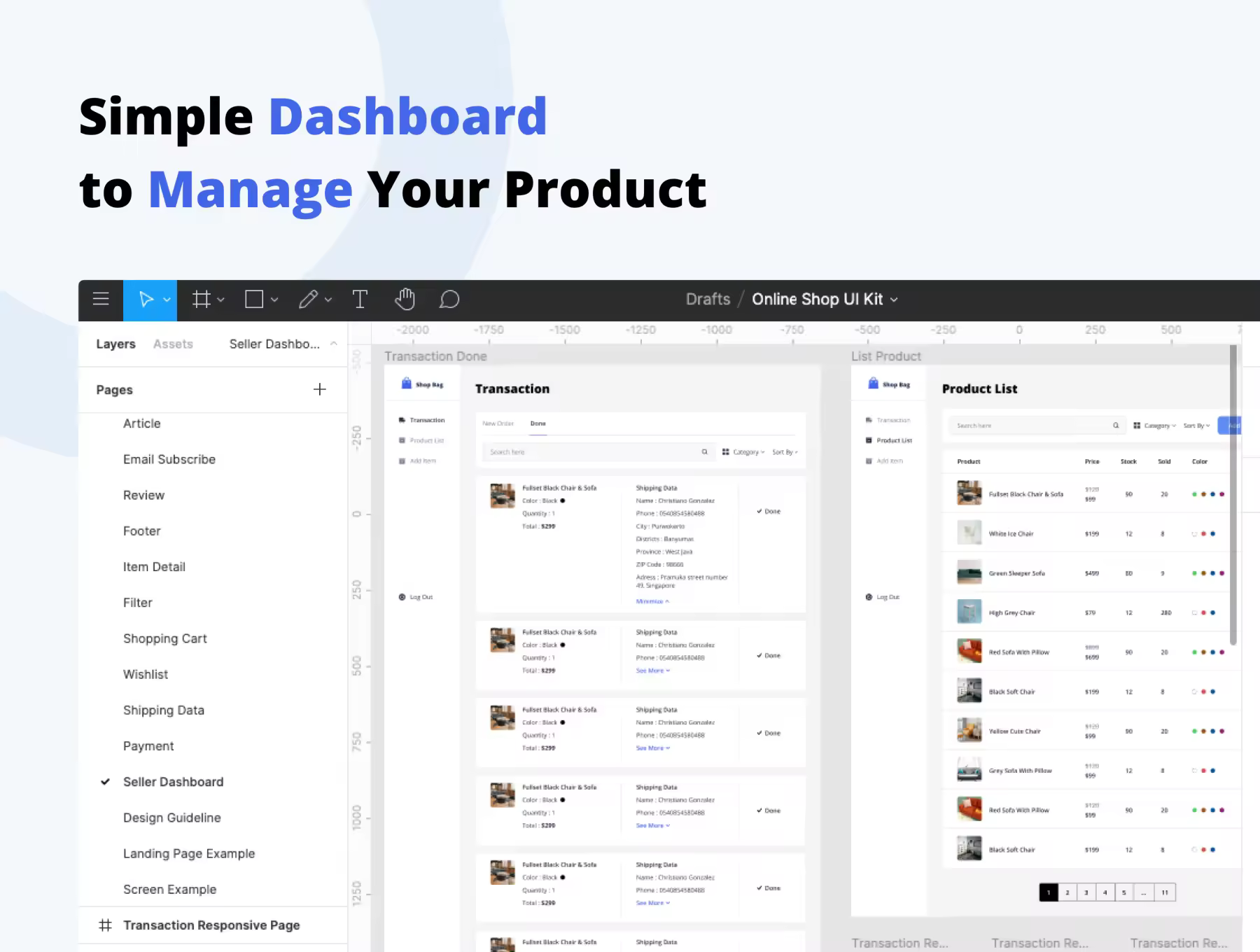
Task: Select the Comment tool
Action: 449,300
